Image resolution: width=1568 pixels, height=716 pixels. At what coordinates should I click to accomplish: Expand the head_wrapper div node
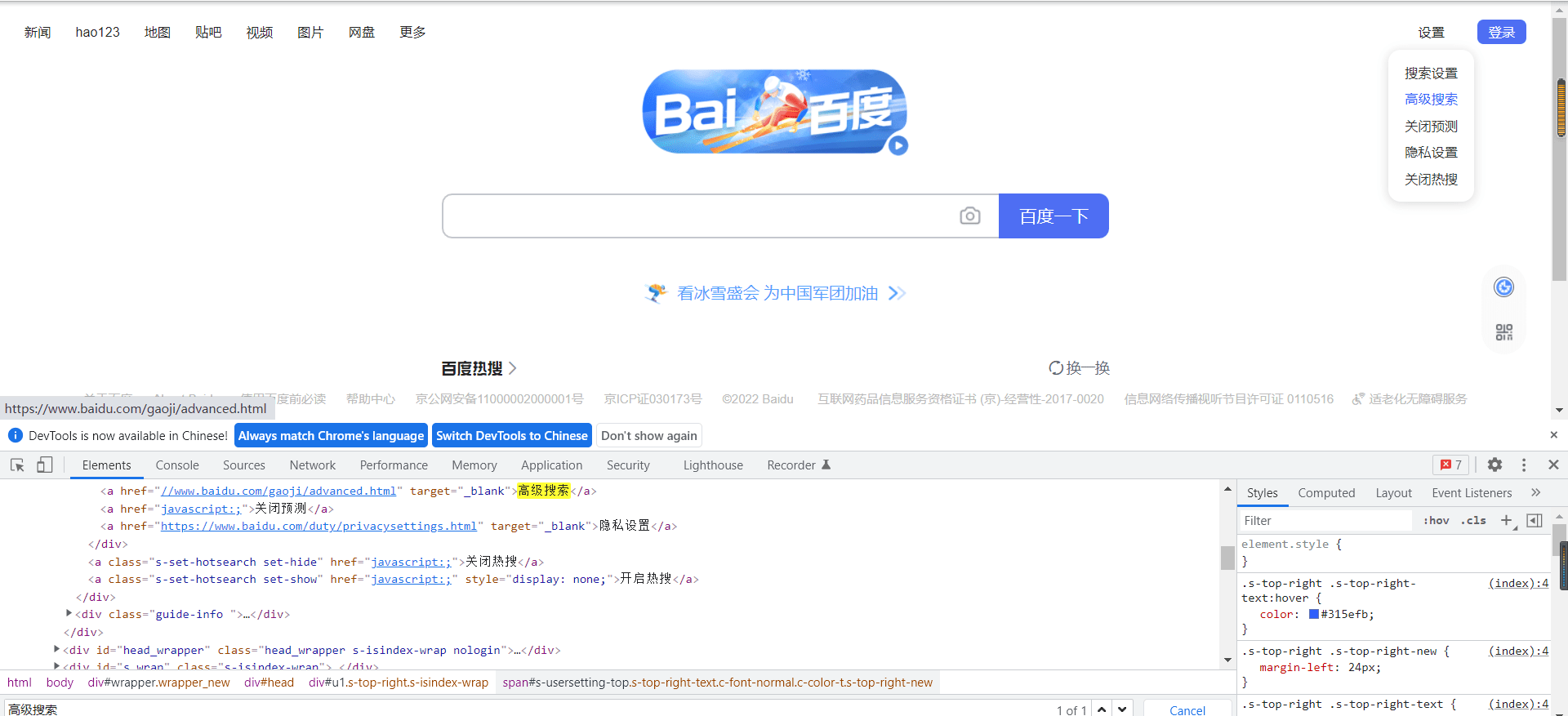coord(56,649)
